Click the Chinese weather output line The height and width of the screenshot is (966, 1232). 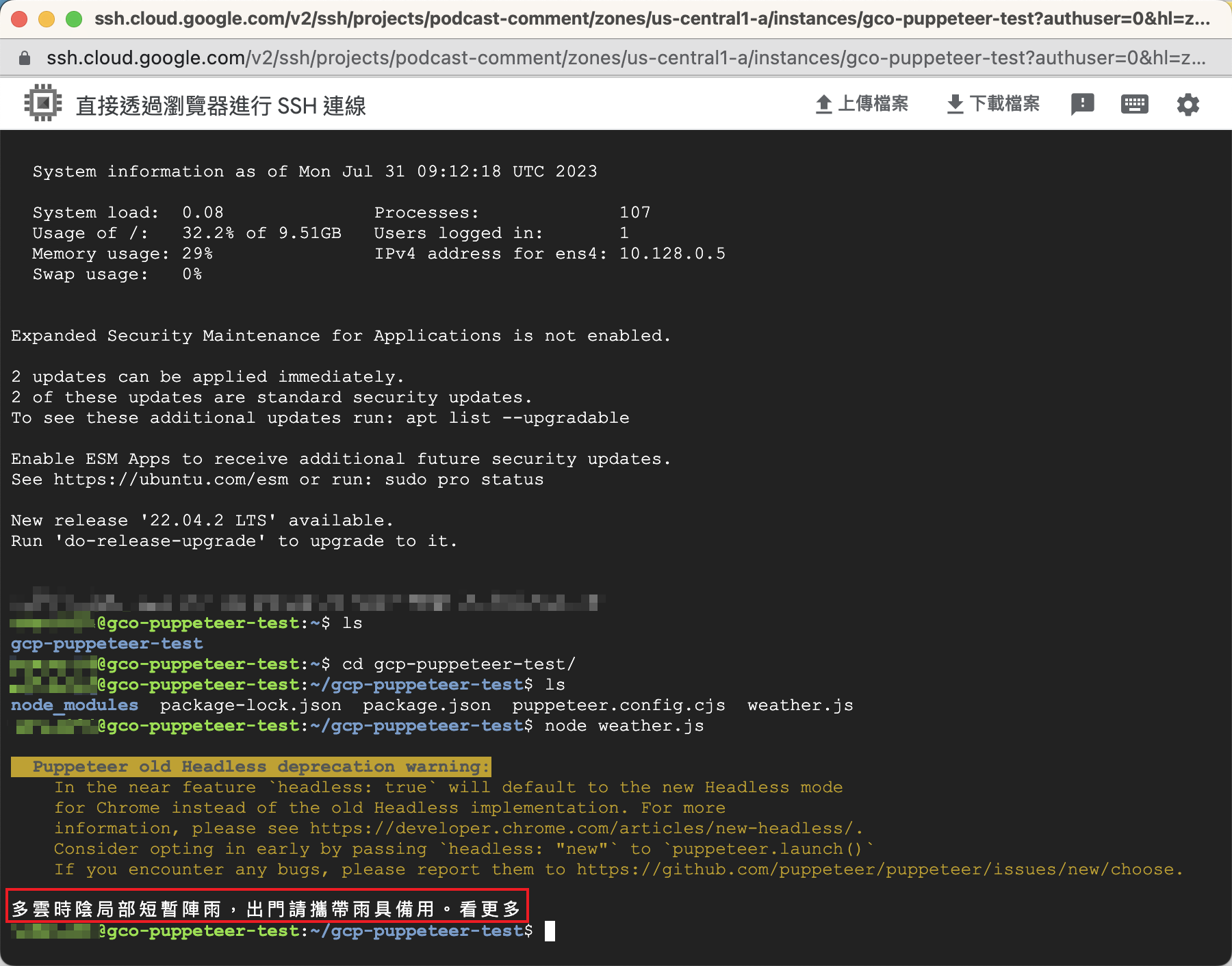pyautogui.click(x=267, y=909)
